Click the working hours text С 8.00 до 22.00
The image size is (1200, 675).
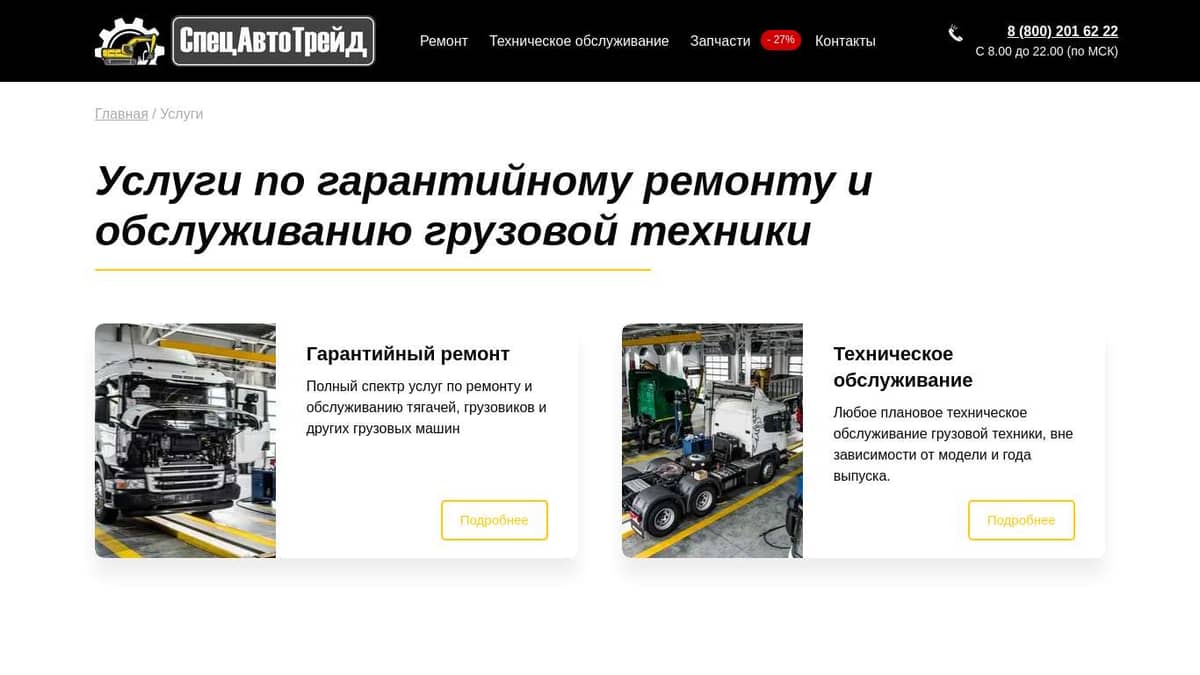(1048, 50)
